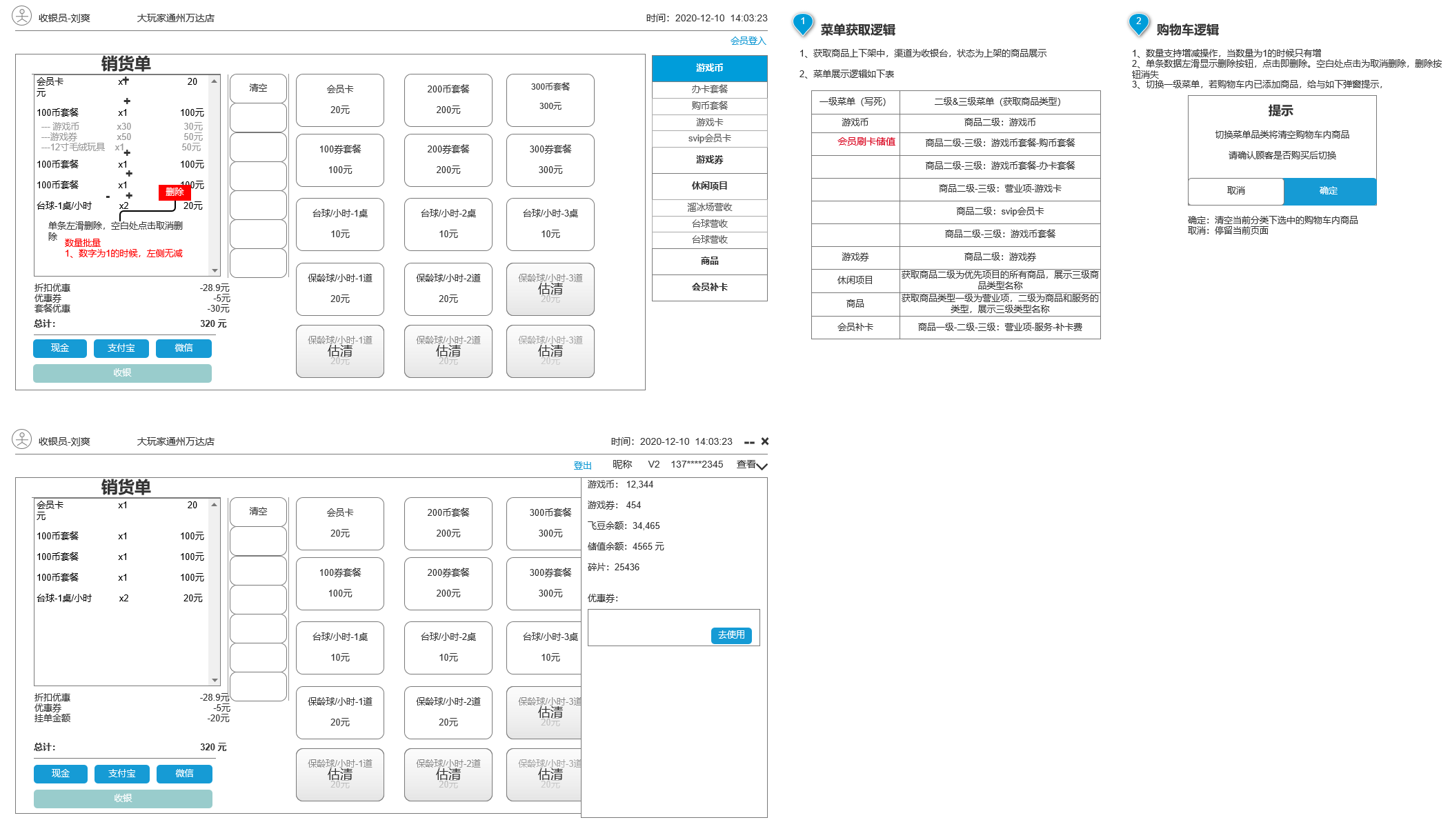
Task: Click 清空 in the member-logged-in screen
Action: [258, 512]
